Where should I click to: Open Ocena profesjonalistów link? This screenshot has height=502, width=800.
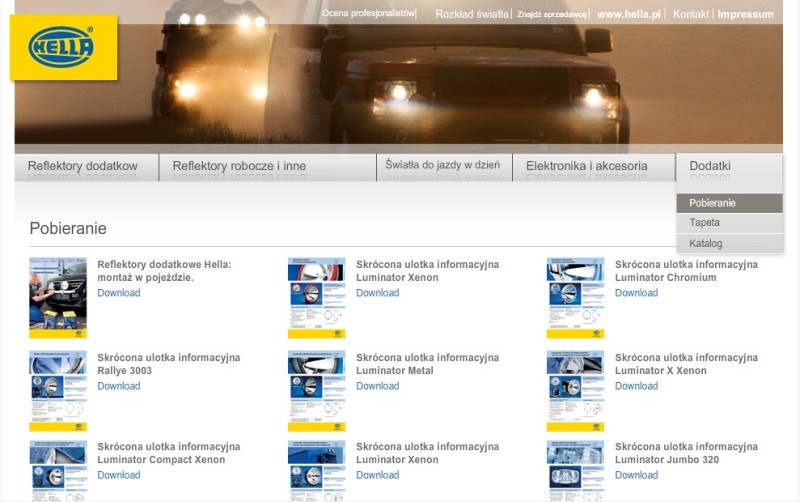368,13
